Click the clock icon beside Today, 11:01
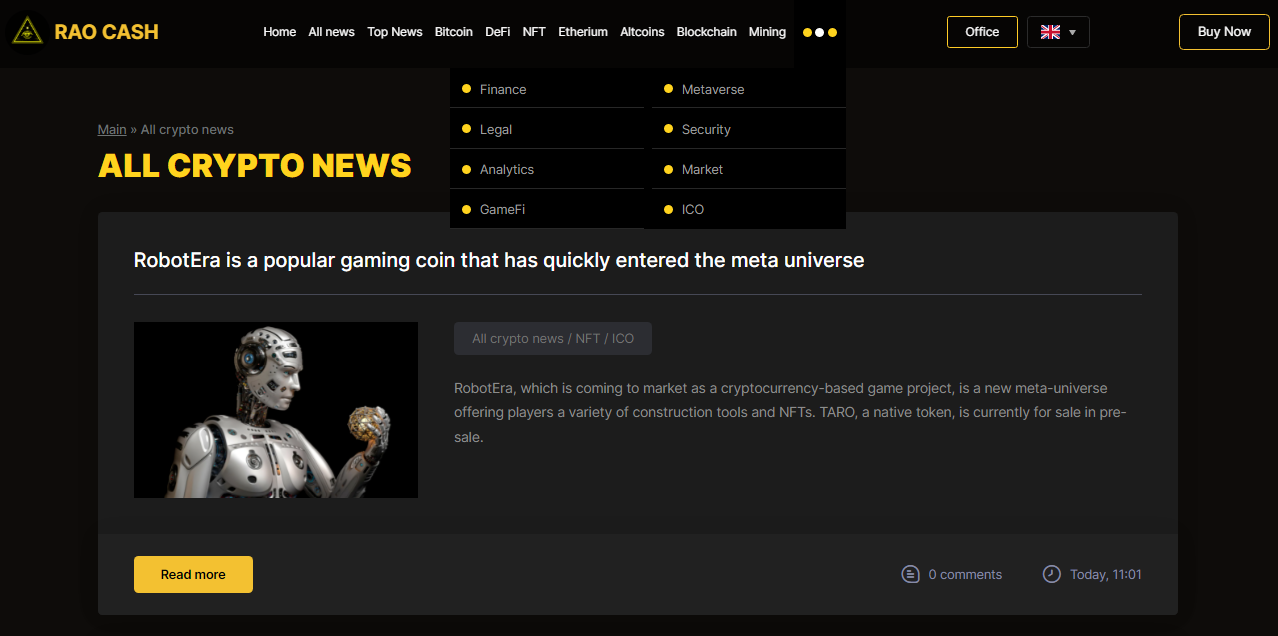The image size is (1278, 636). [1051, 574]
